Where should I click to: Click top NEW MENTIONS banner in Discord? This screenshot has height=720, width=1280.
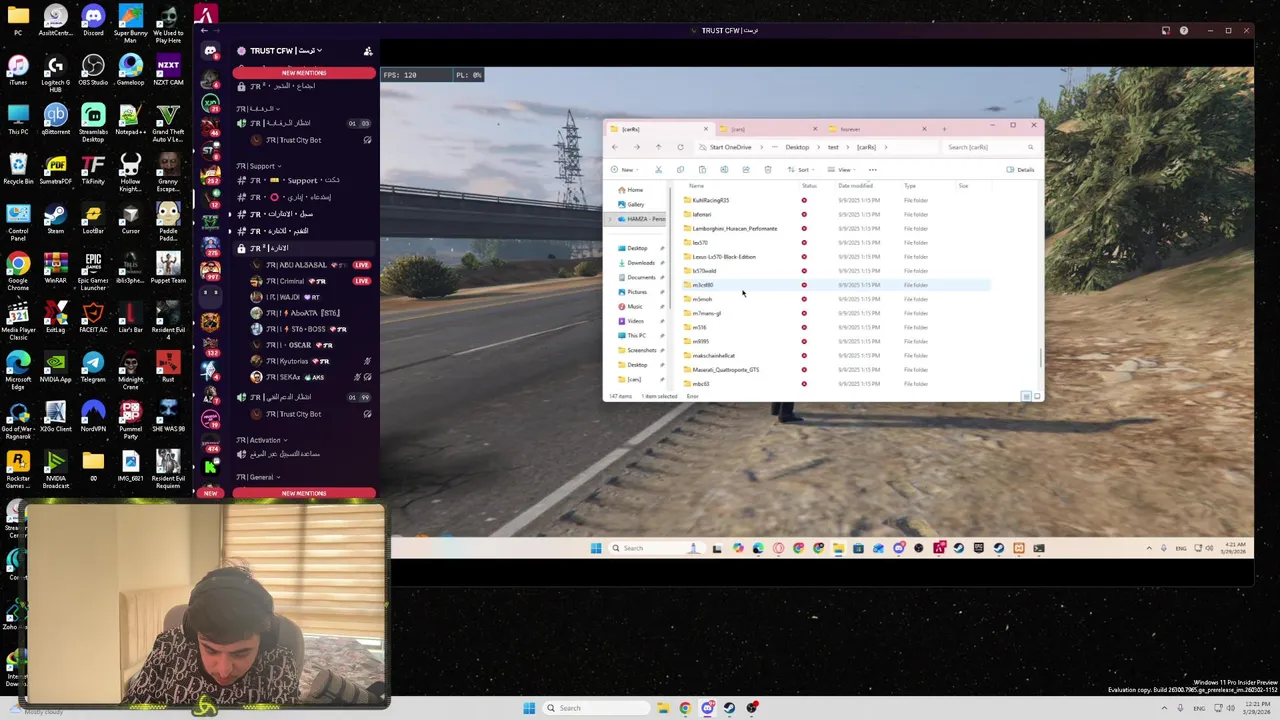click(304, 73)
